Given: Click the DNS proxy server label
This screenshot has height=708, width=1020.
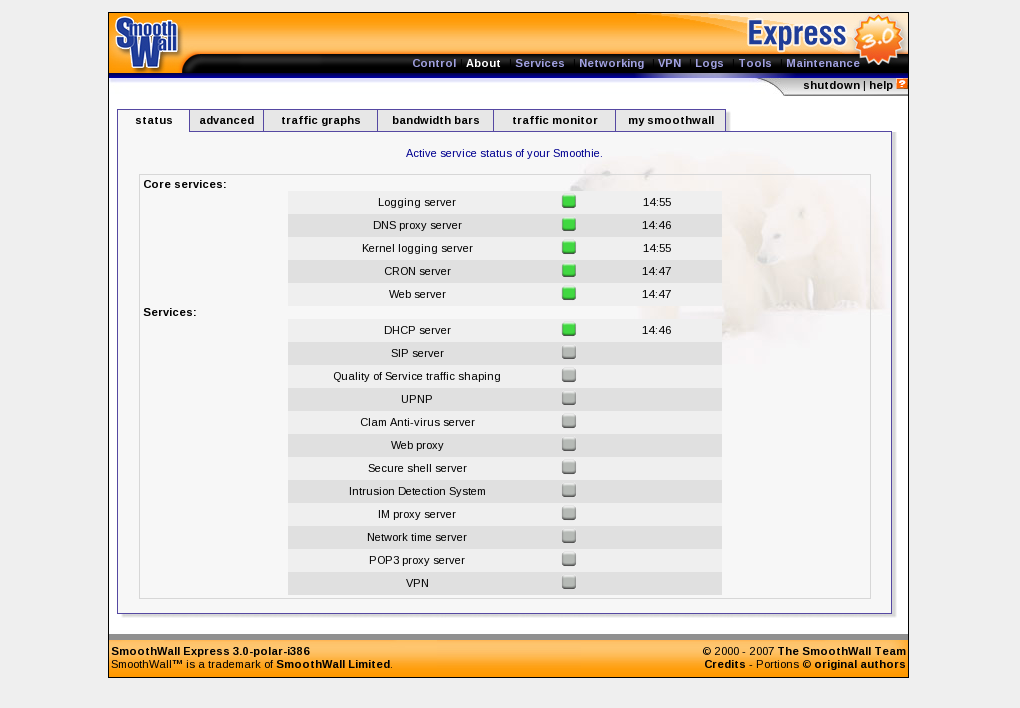Looking at the screenshot, I should 417,225.
